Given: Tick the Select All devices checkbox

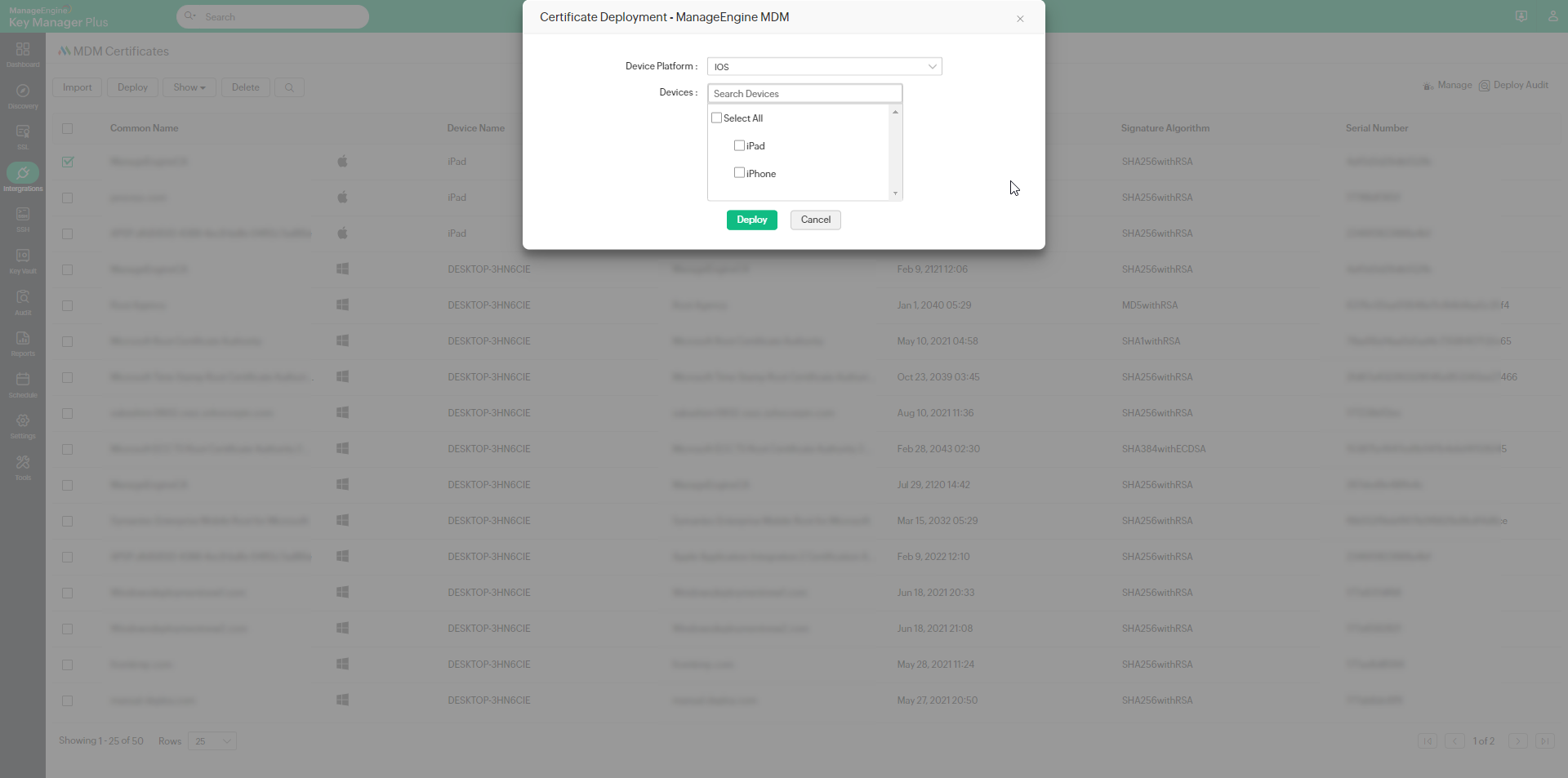Looking at the screenshot, I should coord(717,118).
